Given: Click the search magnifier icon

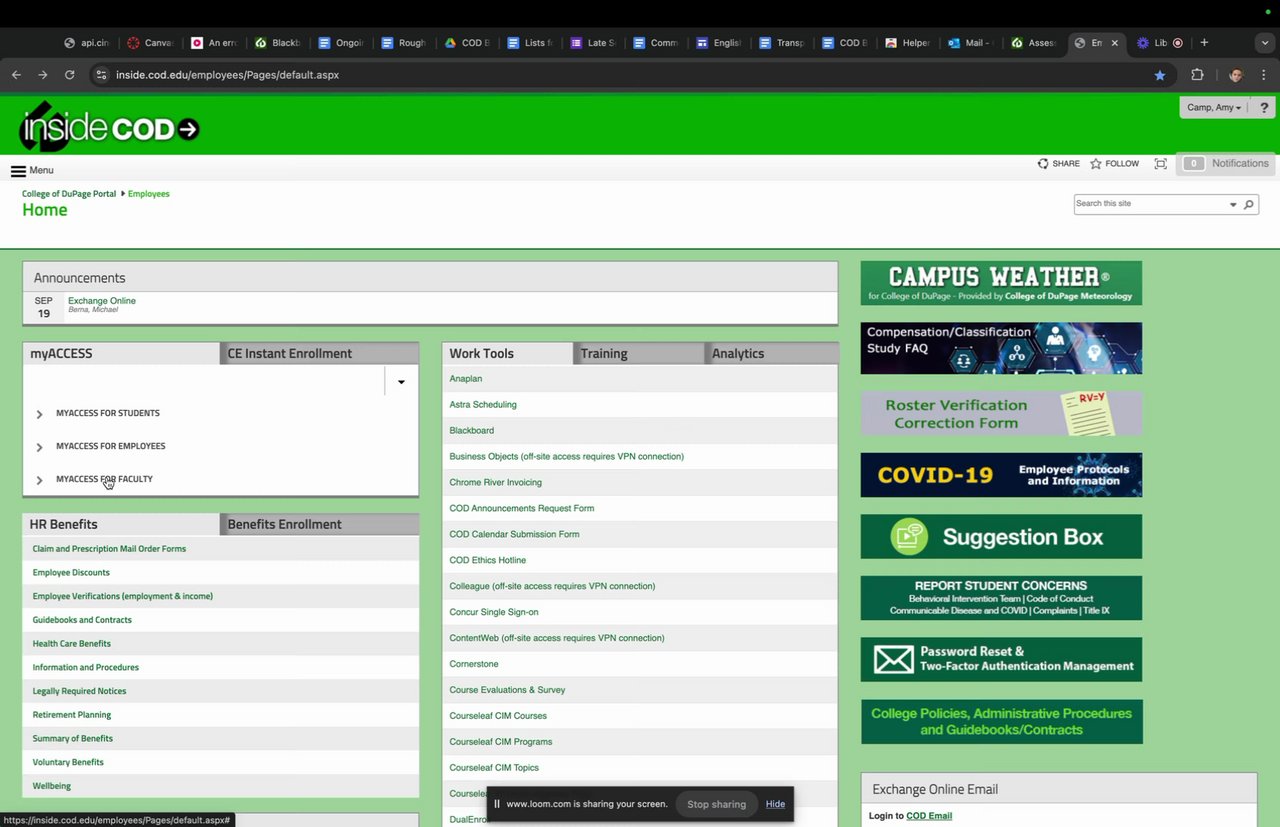Looking at the screenshot, I should (1248, 204).
